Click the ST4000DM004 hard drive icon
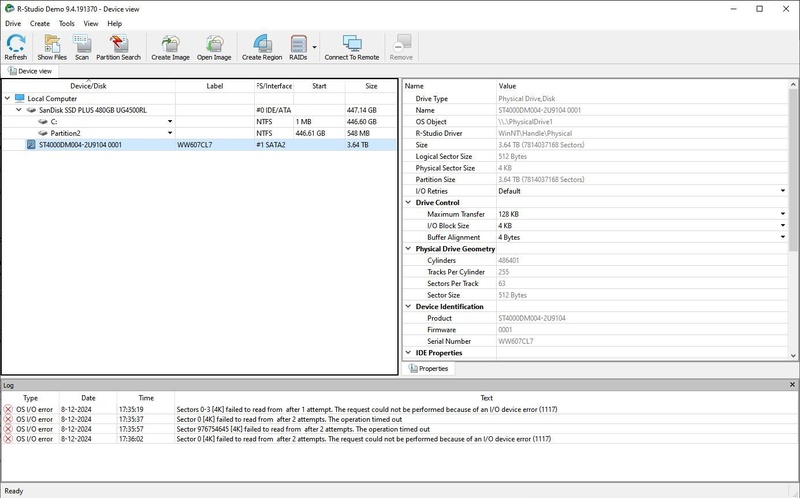The image size is (800, 498). click(x=31, y=145)
